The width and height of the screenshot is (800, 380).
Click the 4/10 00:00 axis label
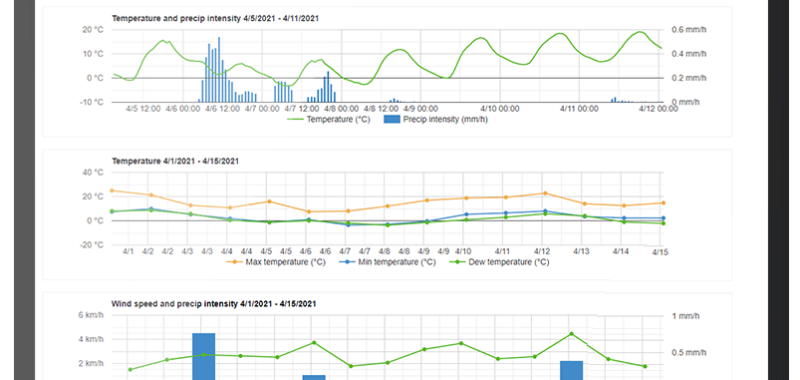point(501,109)
